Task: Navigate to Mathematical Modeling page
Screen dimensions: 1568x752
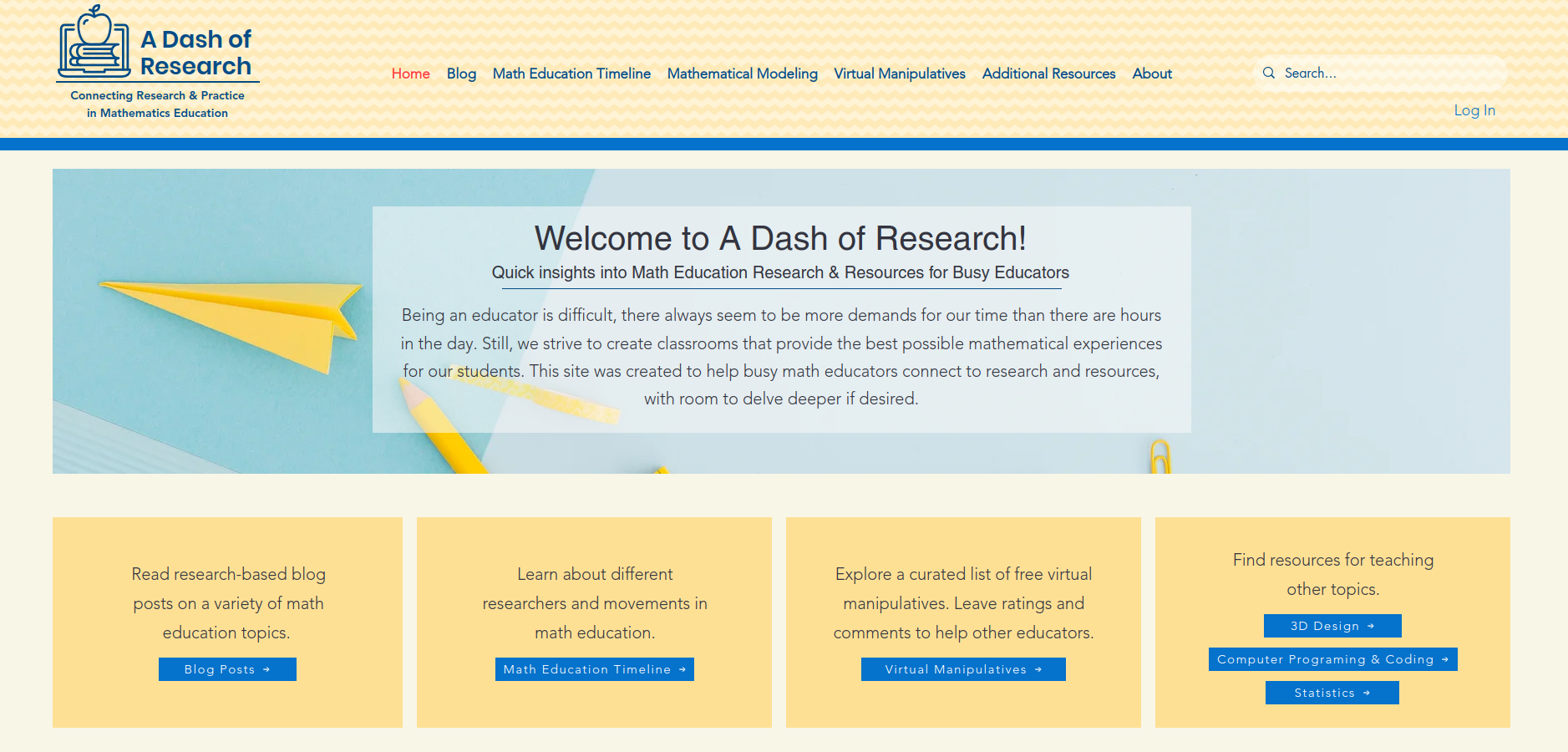Action: [x=742, y=74]
